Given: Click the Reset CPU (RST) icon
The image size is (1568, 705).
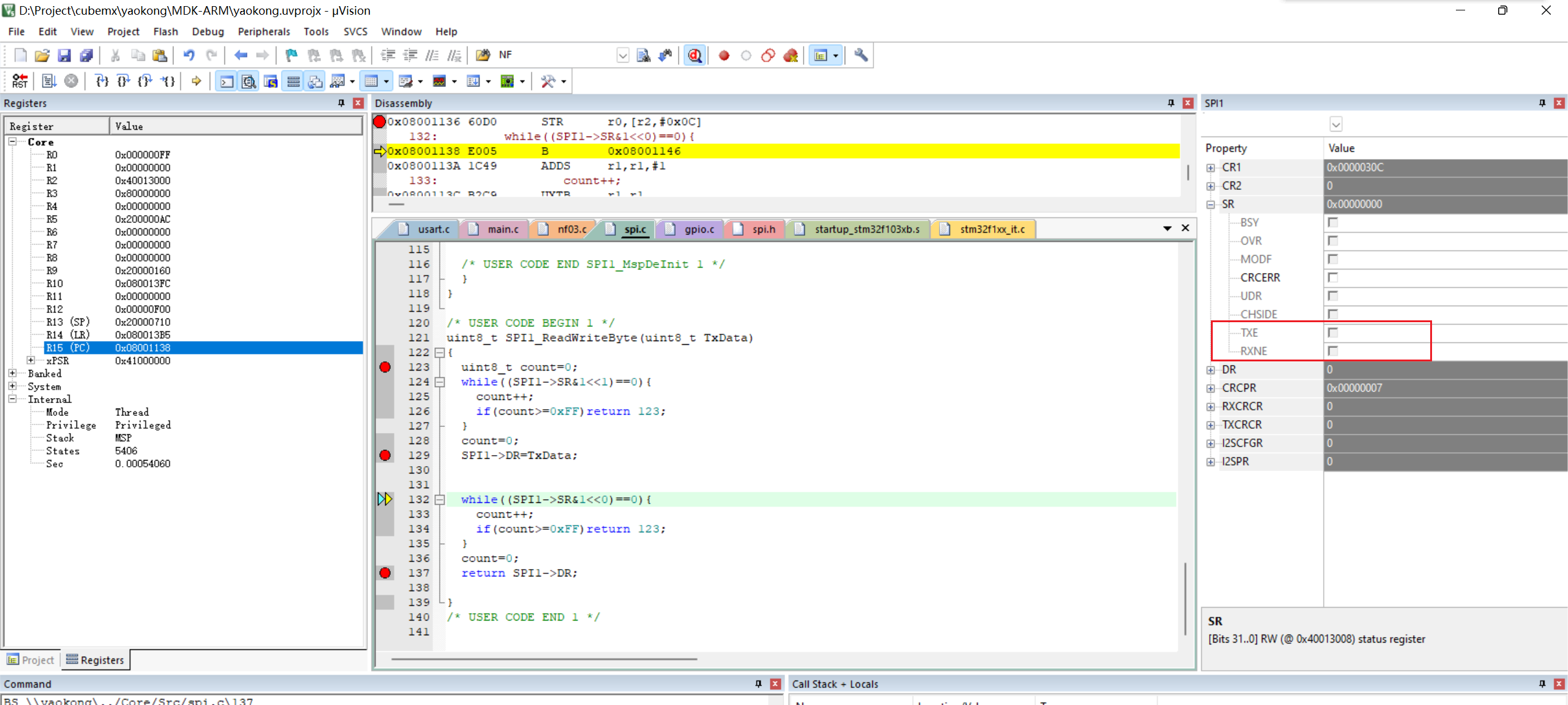Looking at the screenshot, I should tap(20, 81).
